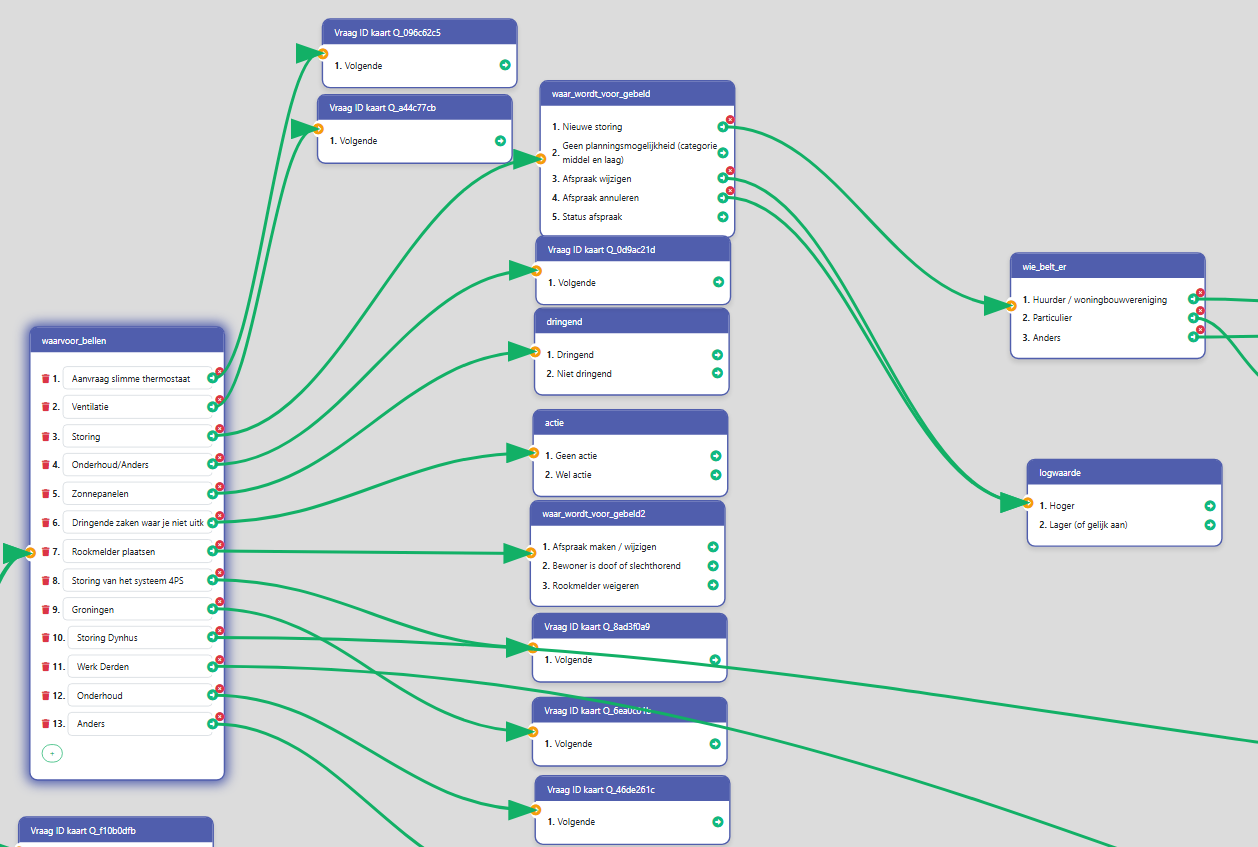Image resolution: width=1258 pixels, height=847 pixels.
Task: Delete the "Ventilatie" option with its trash icon
Action: 44,406
